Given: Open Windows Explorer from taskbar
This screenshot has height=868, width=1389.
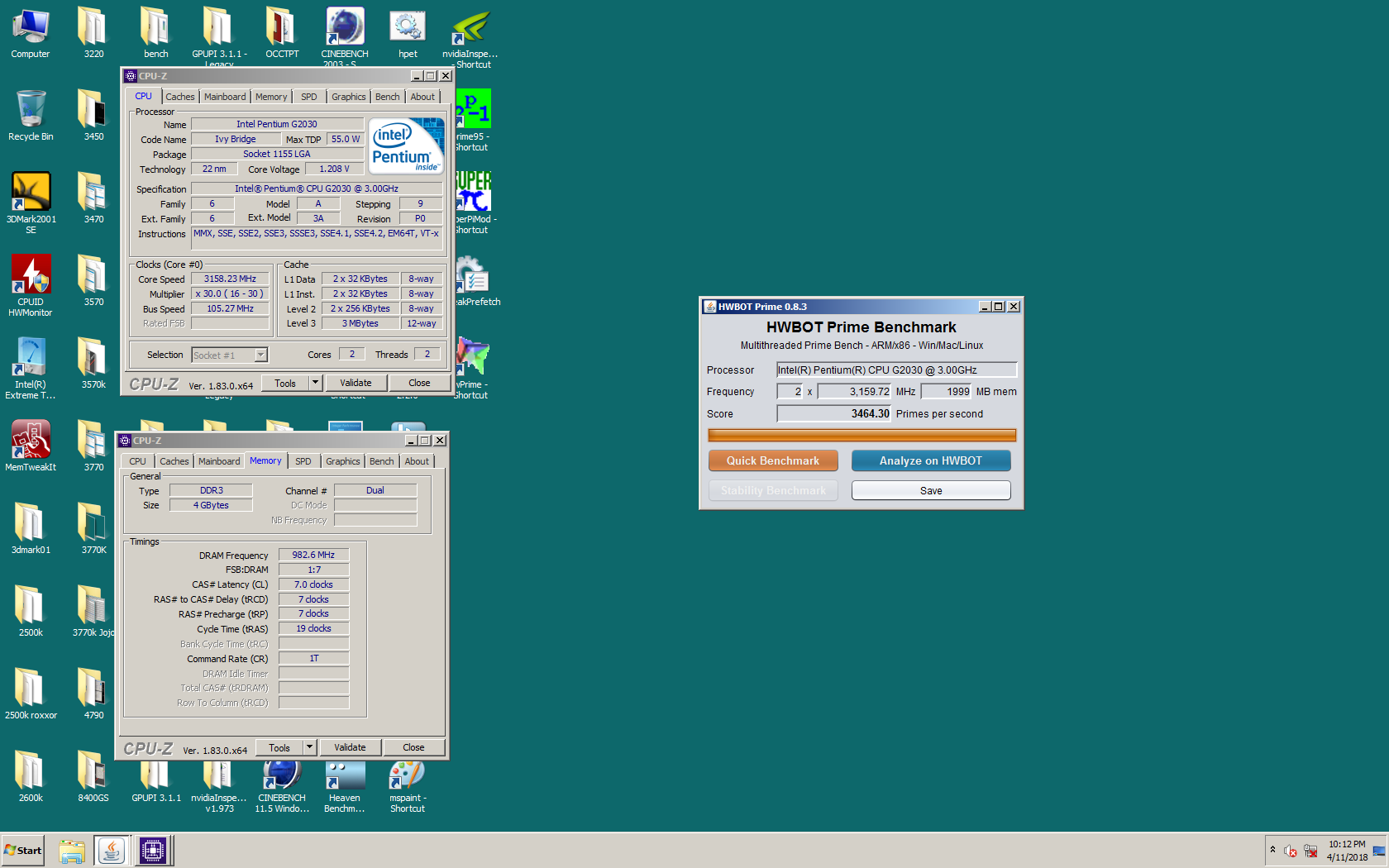Looking at the screenshot, I should (72, 851).
